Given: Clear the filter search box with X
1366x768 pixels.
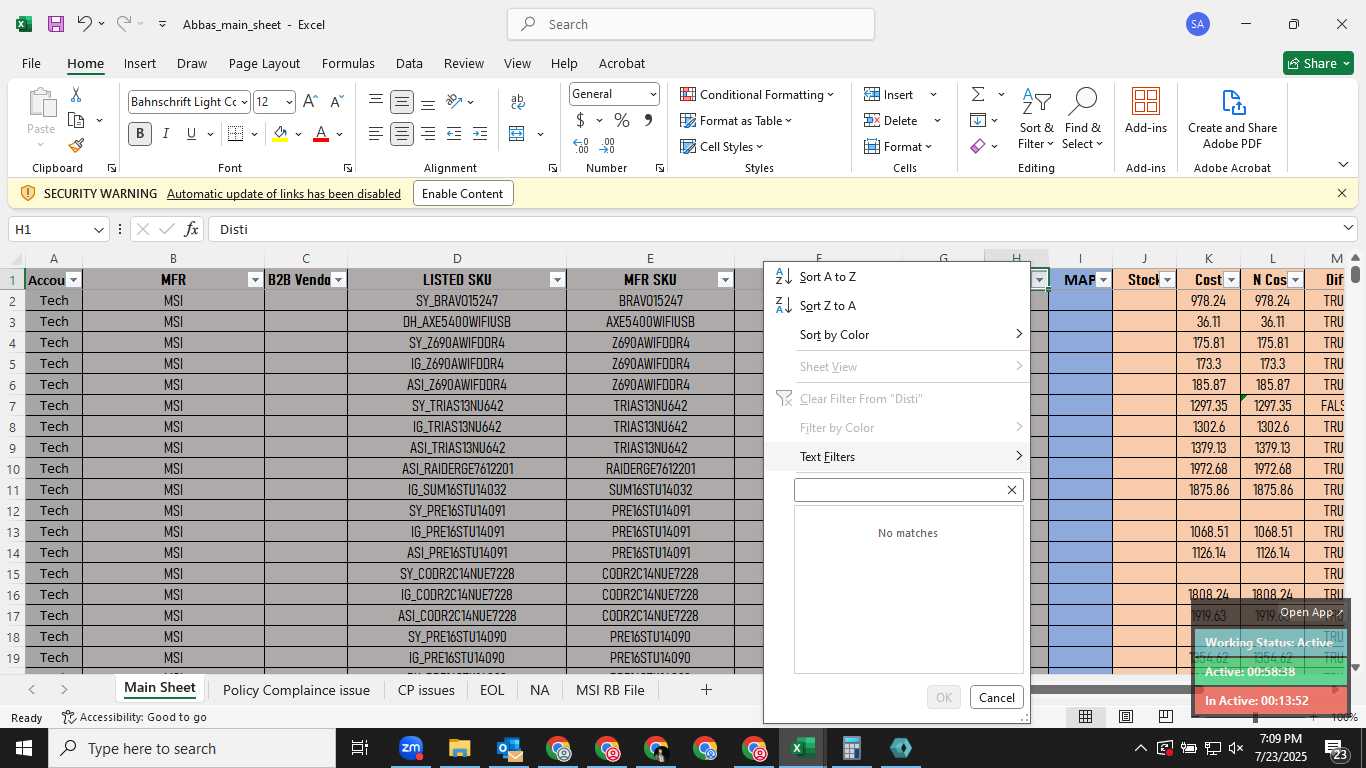Looking at the screenshot, I should [1012, 490].
